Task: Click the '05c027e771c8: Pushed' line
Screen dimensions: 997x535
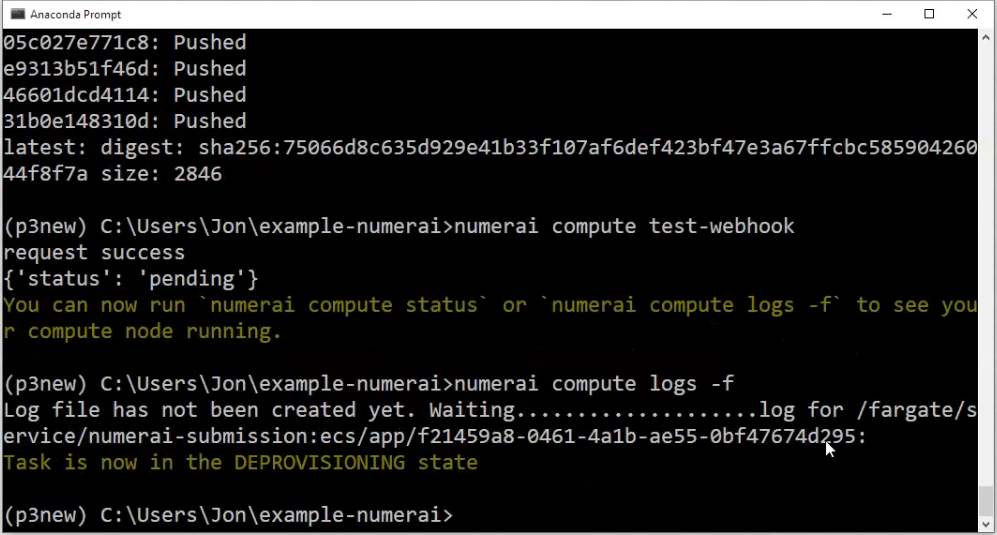Action: pos(125,43)
